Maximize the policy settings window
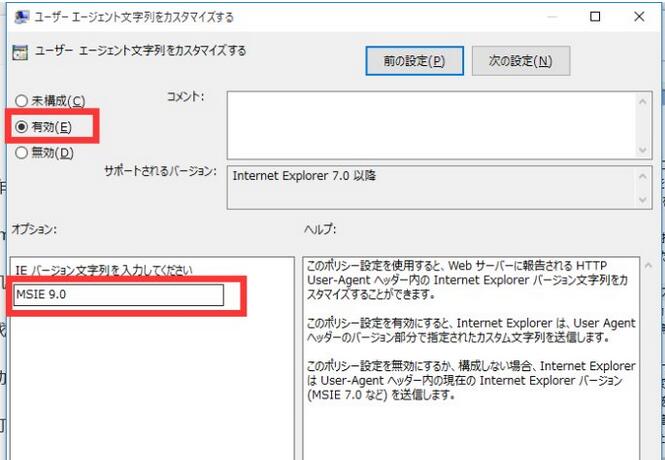The image size is (665, 460). click(595, 17)
